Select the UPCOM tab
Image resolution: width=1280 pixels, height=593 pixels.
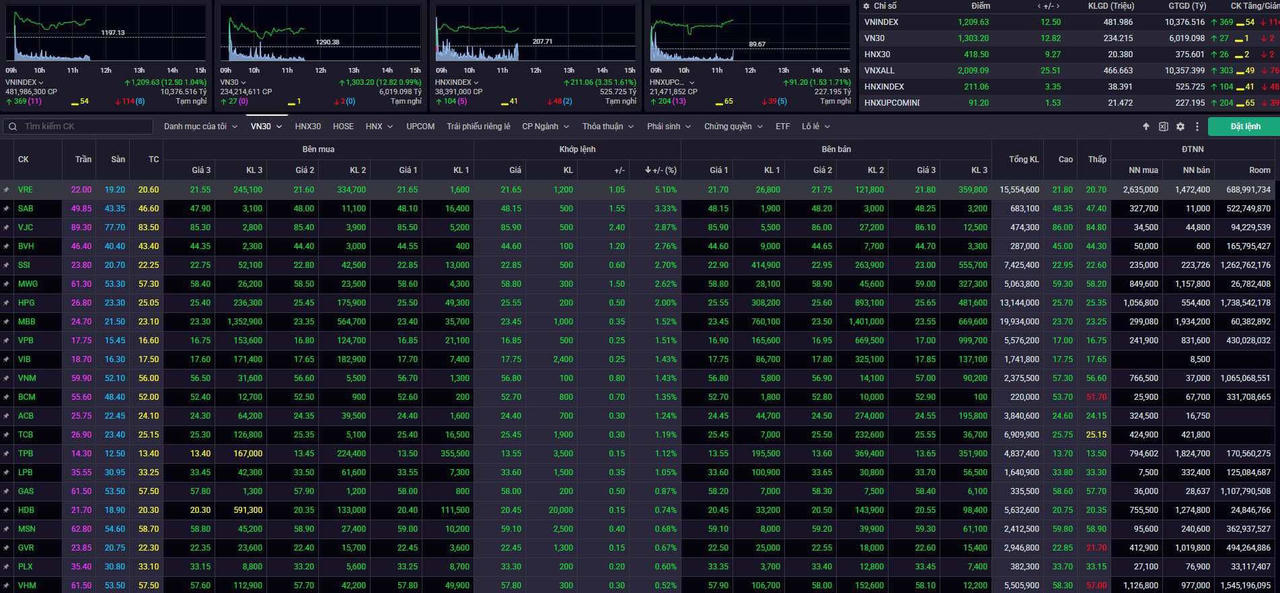420,127
